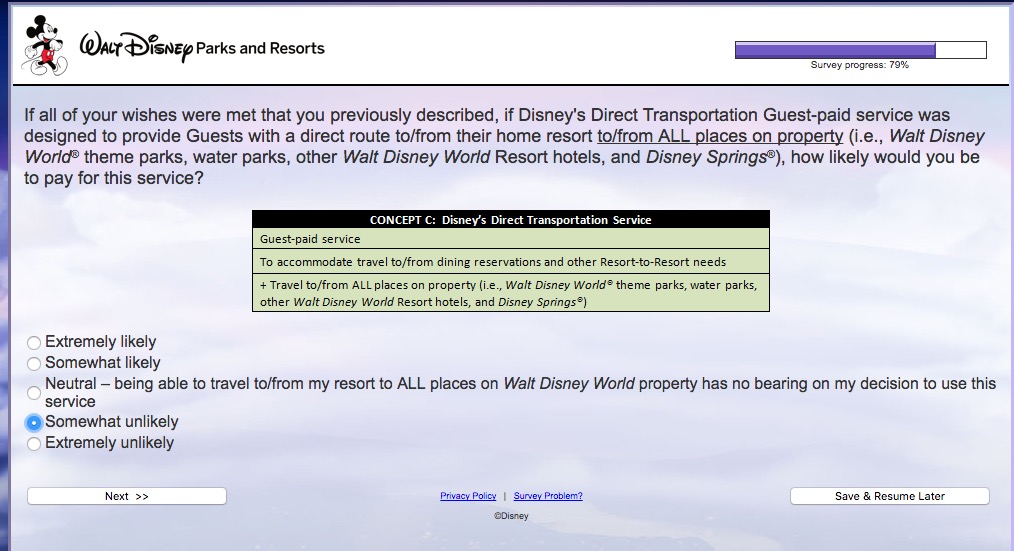Choose the Somewhat likely radio button
1014x551 pixels.
[x=34, y=363]
